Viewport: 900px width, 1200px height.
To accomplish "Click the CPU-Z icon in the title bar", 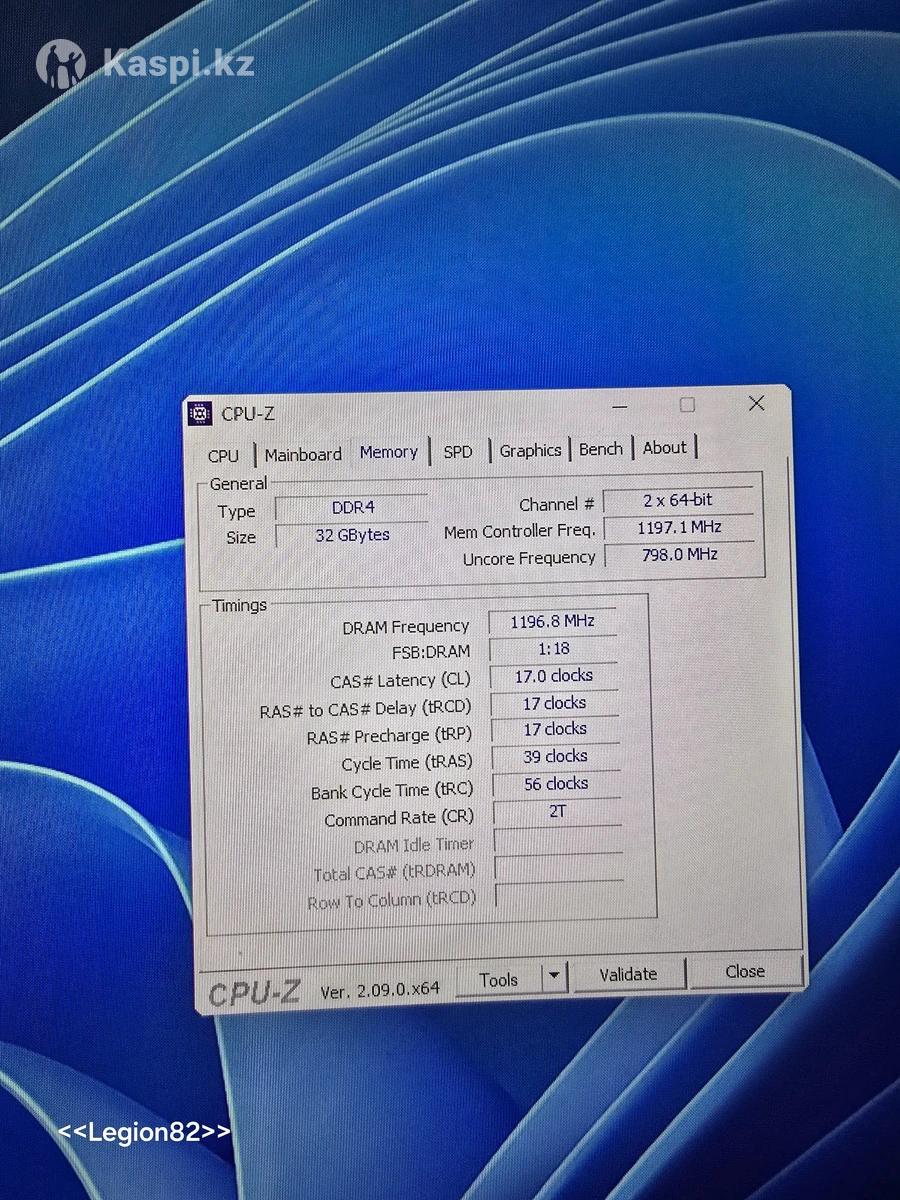I will pos(200,413).
